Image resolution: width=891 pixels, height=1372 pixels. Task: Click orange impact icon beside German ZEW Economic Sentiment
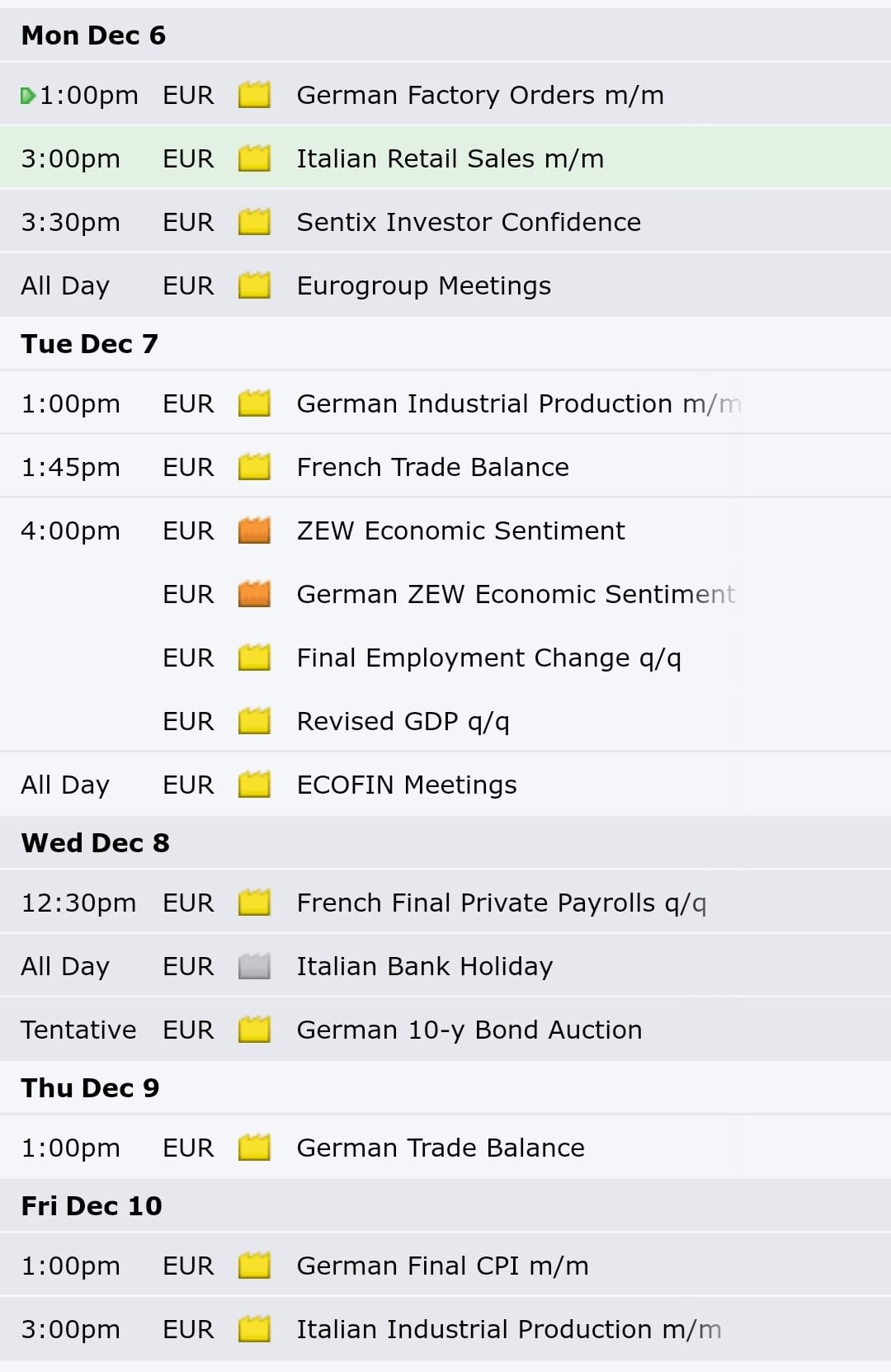254,594
